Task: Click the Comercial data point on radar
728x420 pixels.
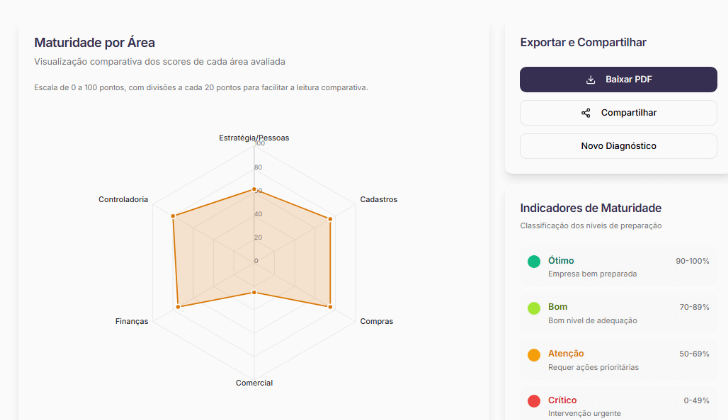Action: [x=254, y=292]
